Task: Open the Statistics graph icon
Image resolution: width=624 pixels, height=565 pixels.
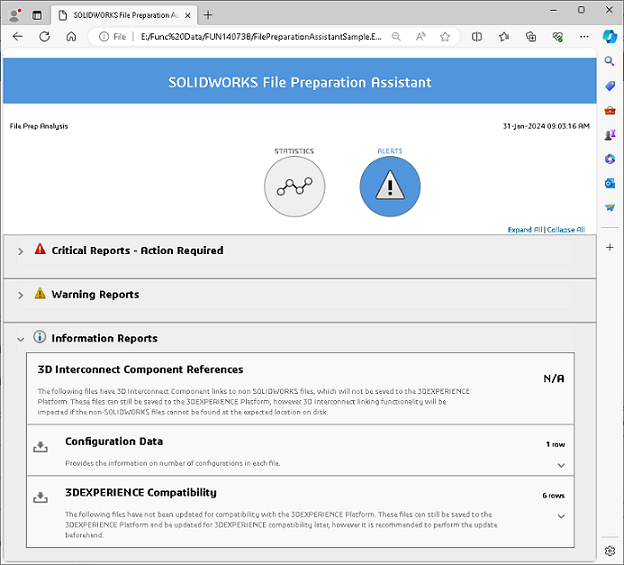Action: (x=294, y=187)
